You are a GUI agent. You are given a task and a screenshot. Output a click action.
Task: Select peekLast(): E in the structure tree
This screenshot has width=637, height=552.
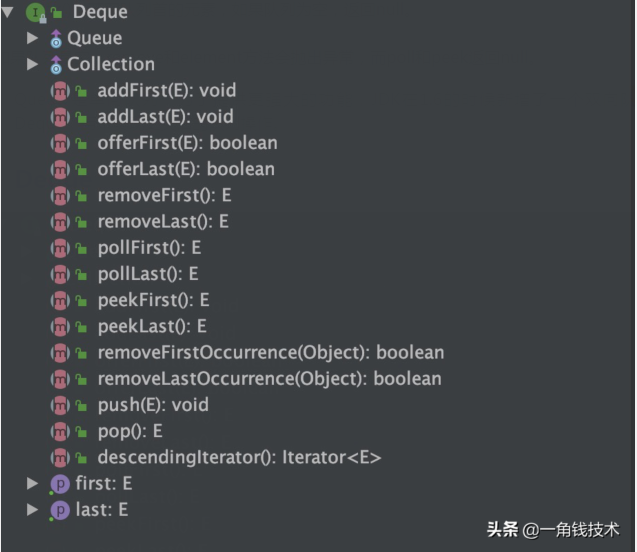151,326
